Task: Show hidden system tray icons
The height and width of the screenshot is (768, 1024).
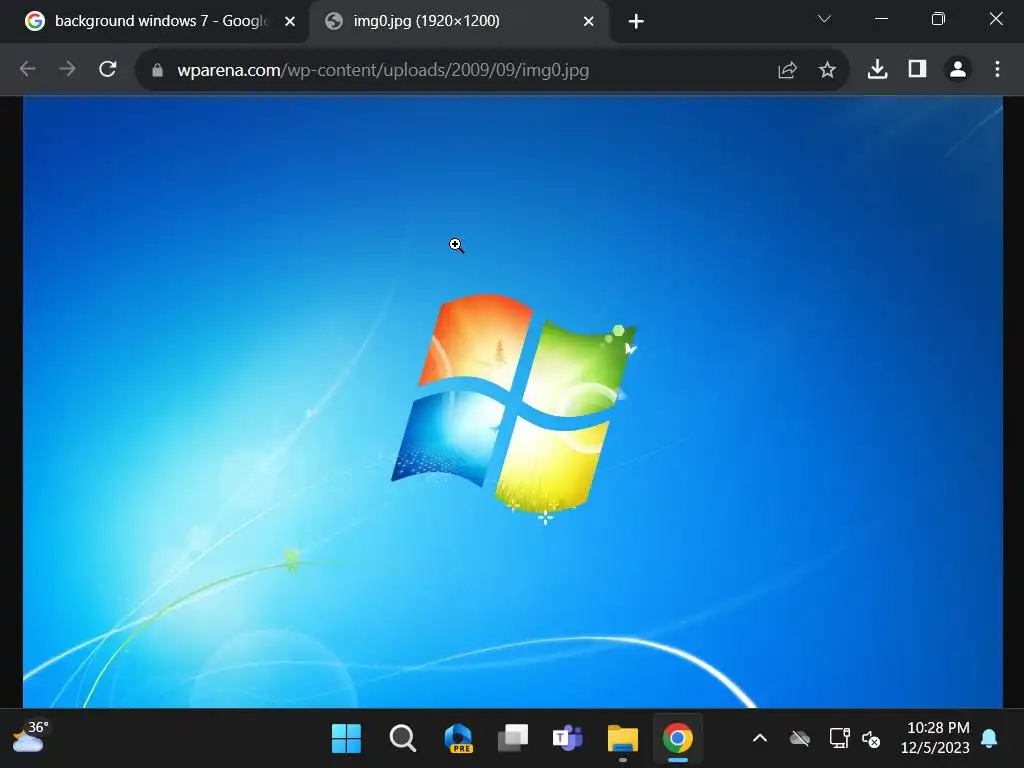Action: click(x=760, y=739)
